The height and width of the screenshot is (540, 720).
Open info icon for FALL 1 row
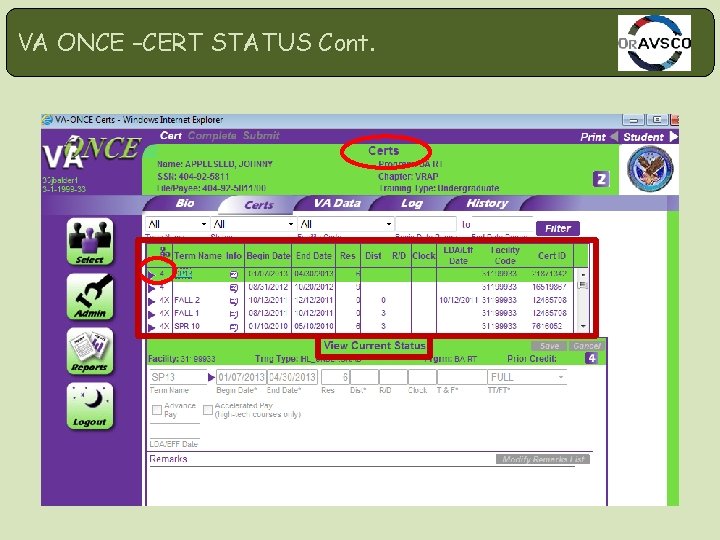tap(234, 314)
